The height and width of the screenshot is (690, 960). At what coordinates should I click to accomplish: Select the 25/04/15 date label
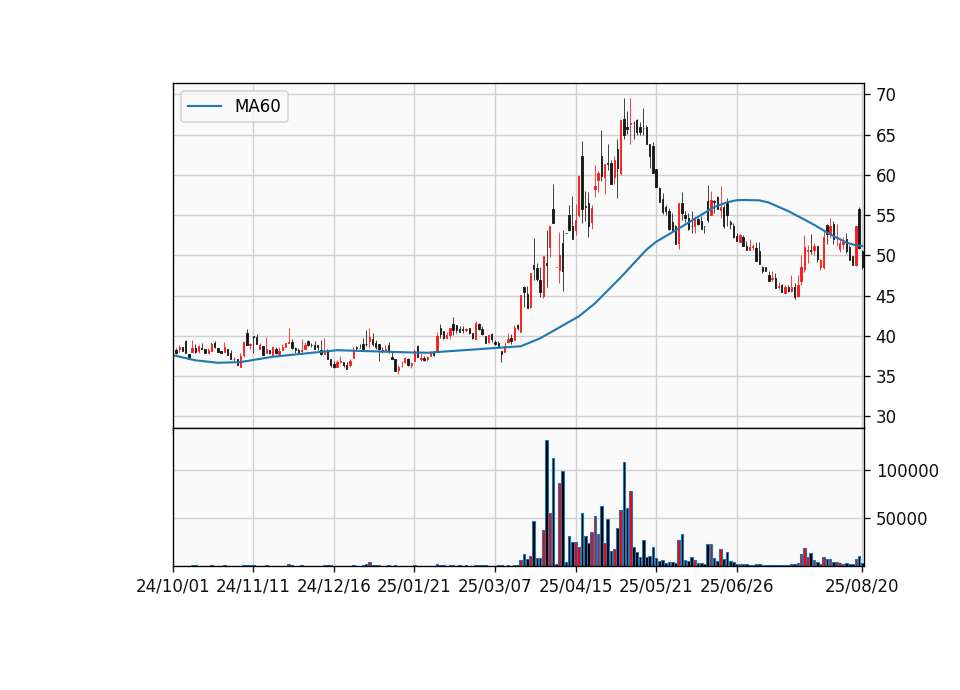576,586
